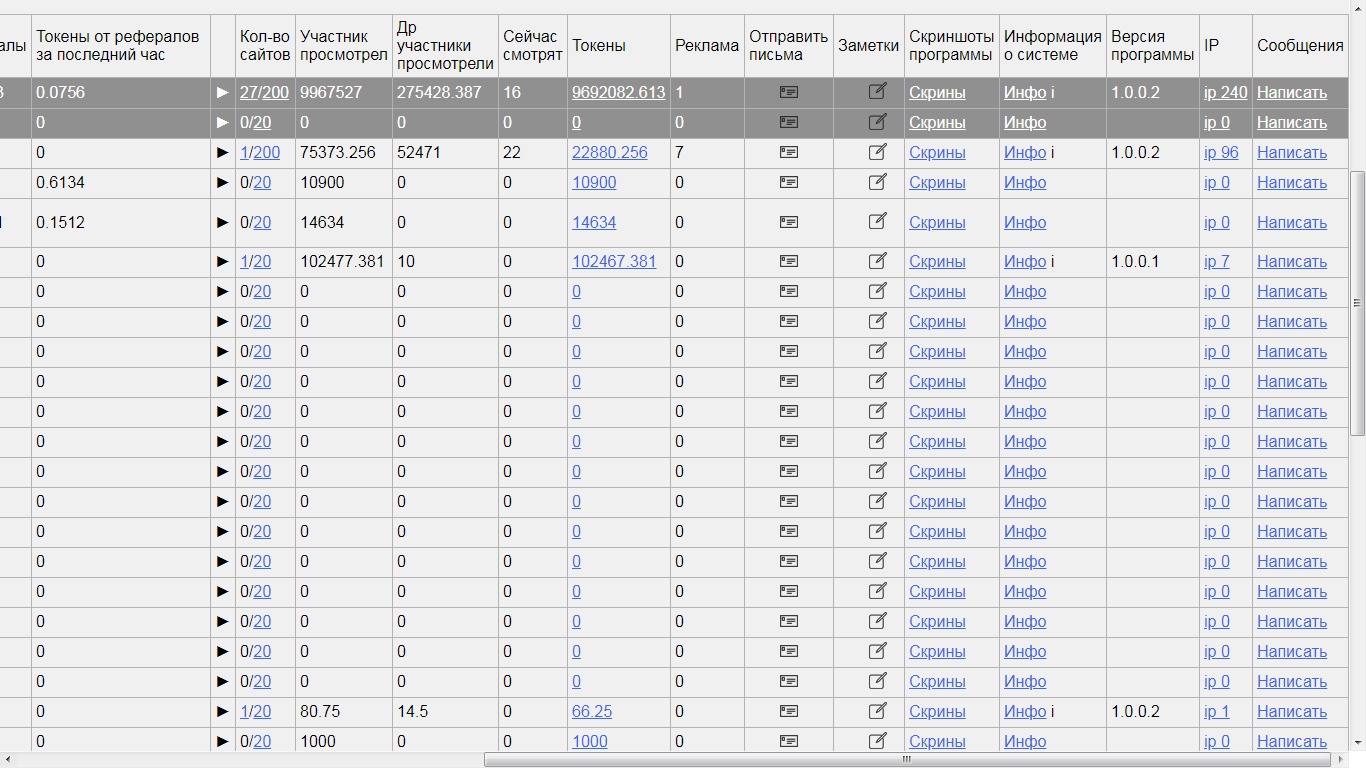Click Написать in the ip 96 row
1366x768 pixels.
pos(1292,152)
